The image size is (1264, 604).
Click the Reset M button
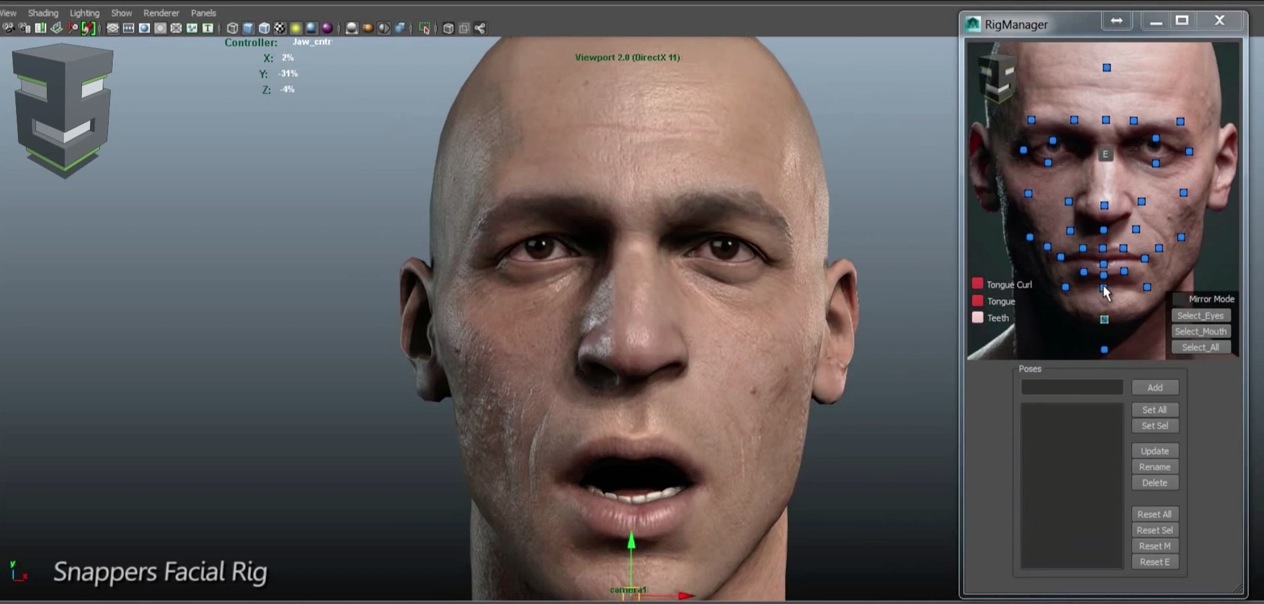click(x=1155, y=546)
